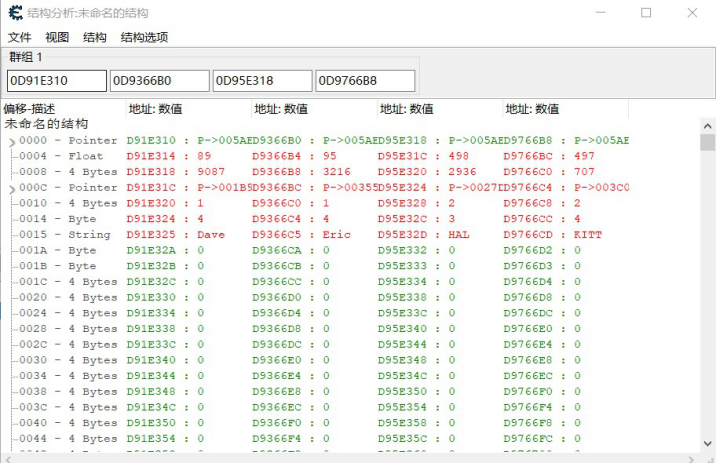Image resolution: width=717 pixels, height=464 pixels.
Task: Click the horizontal scrollbar right arrow
Action: pos(691,459)
